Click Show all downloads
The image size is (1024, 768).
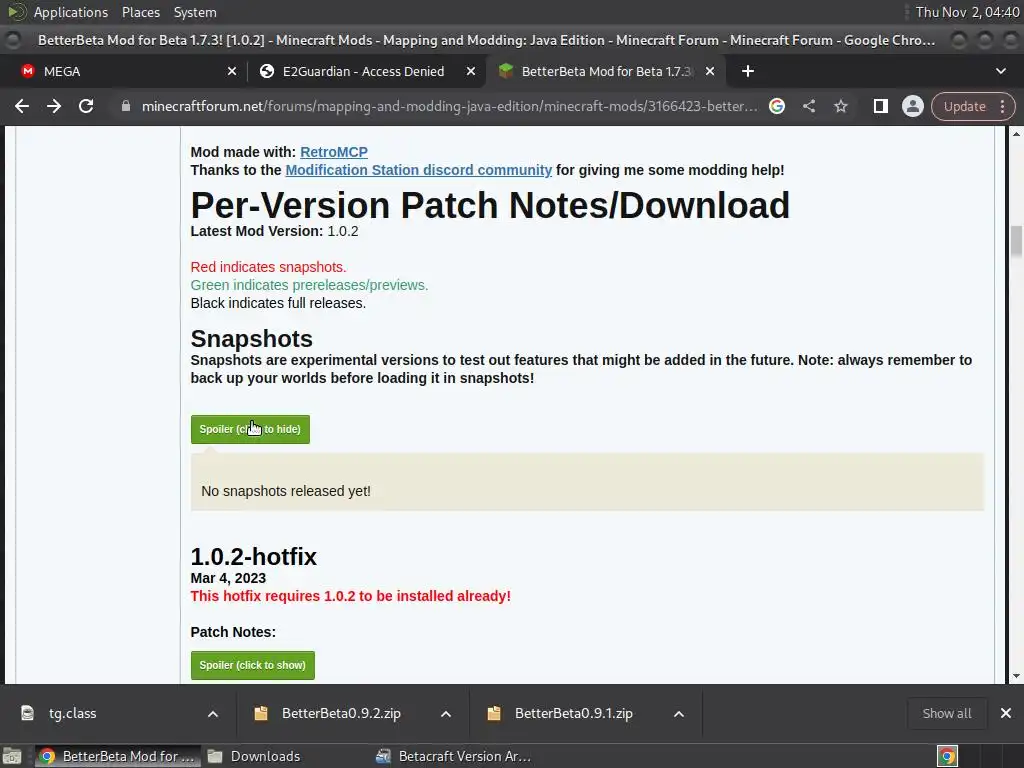point(946,713)
